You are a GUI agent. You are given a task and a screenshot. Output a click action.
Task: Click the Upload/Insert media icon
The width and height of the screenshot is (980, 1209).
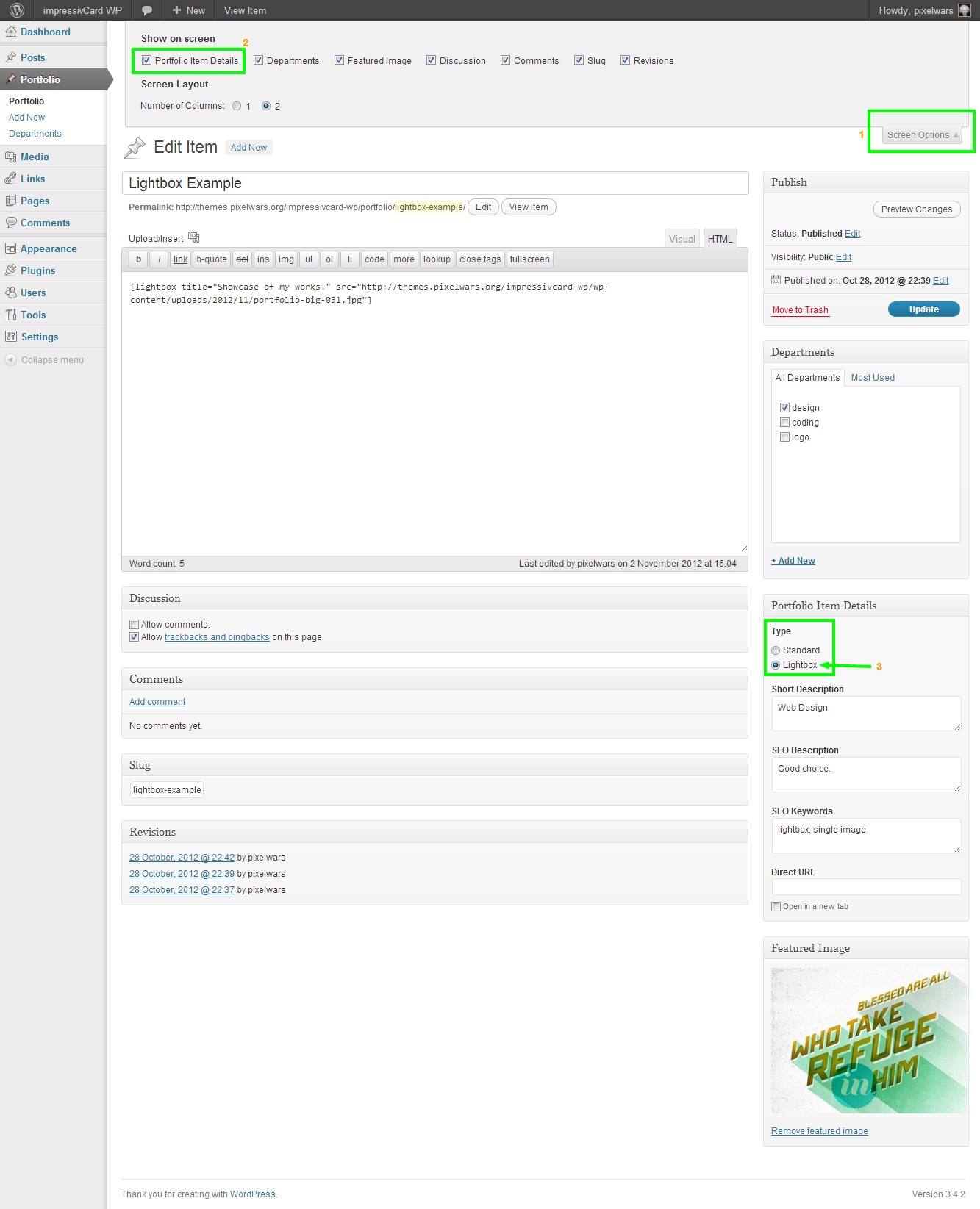click(194, 237)
